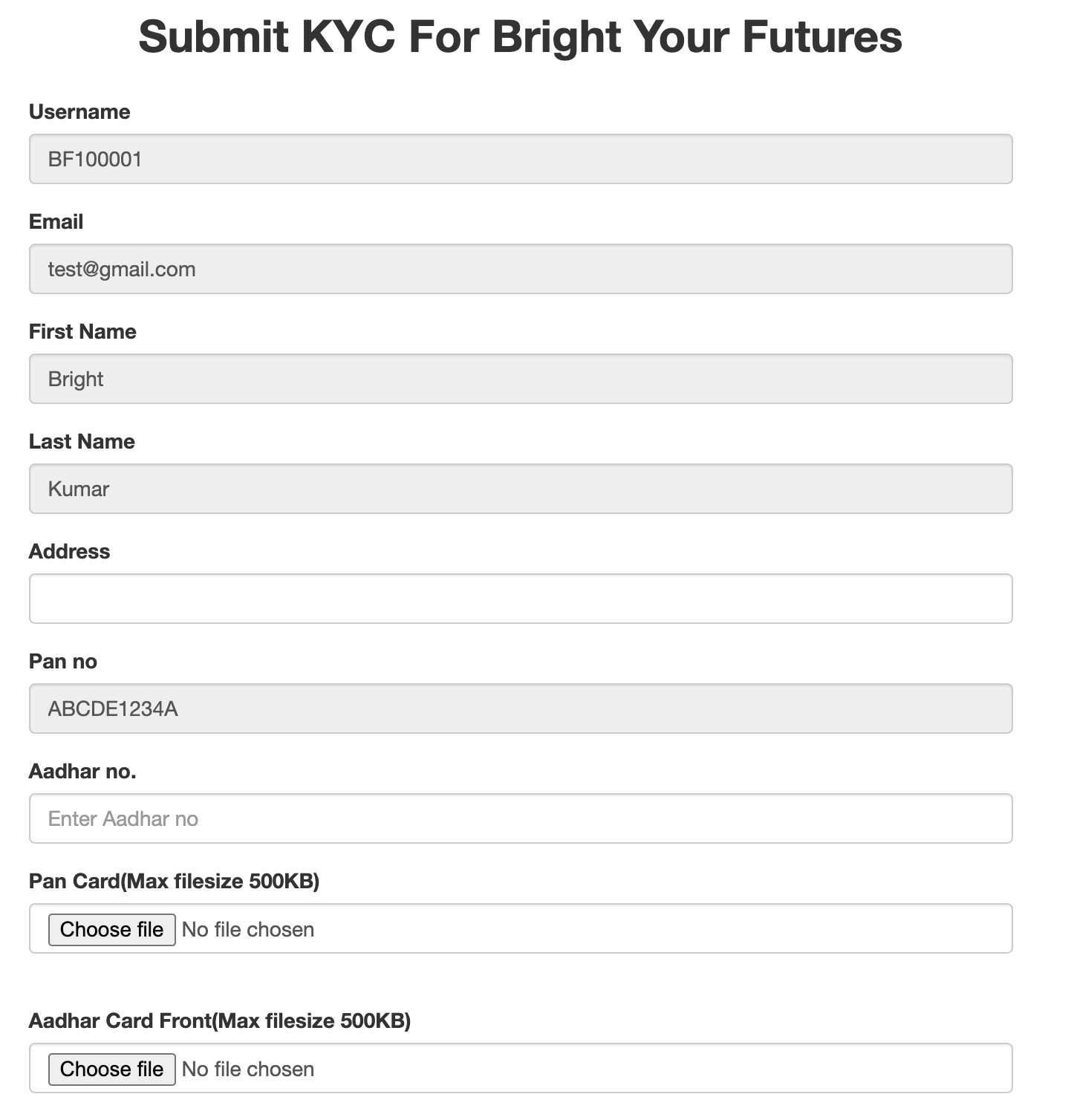The image size is (1077, 1120).
Task: Focus the Enter Aadhar no input
Action: click(520, 818)
